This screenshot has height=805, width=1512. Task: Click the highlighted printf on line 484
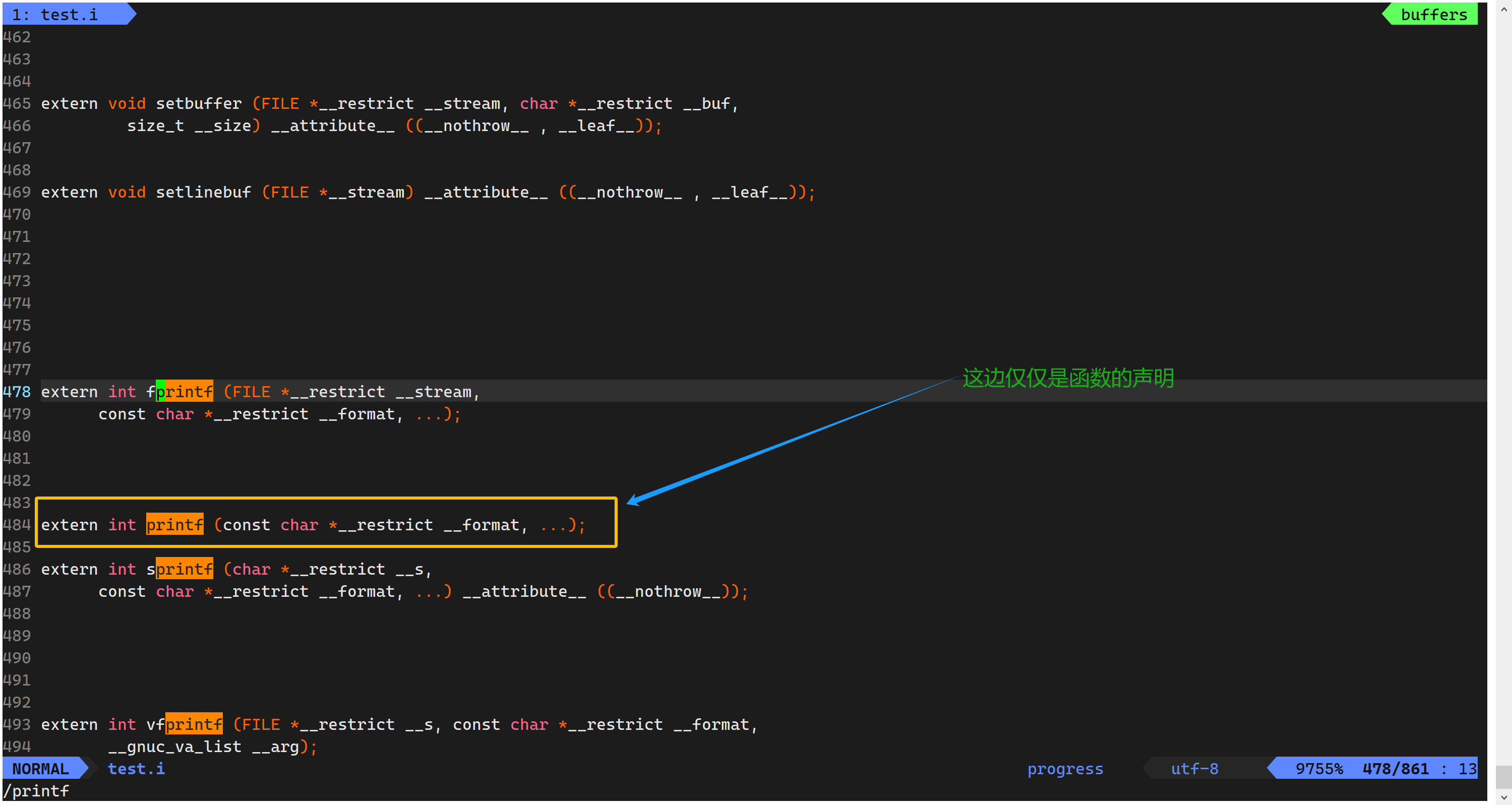point(175,525)
